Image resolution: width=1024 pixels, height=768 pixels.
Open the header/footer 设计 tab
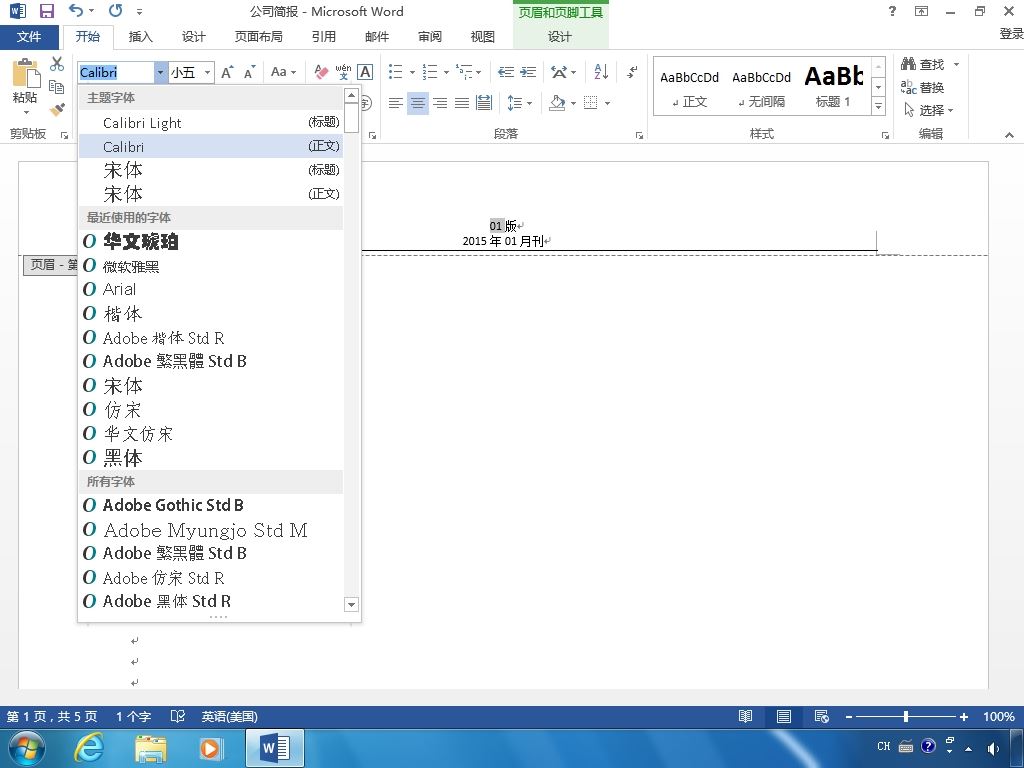point(560,37)
